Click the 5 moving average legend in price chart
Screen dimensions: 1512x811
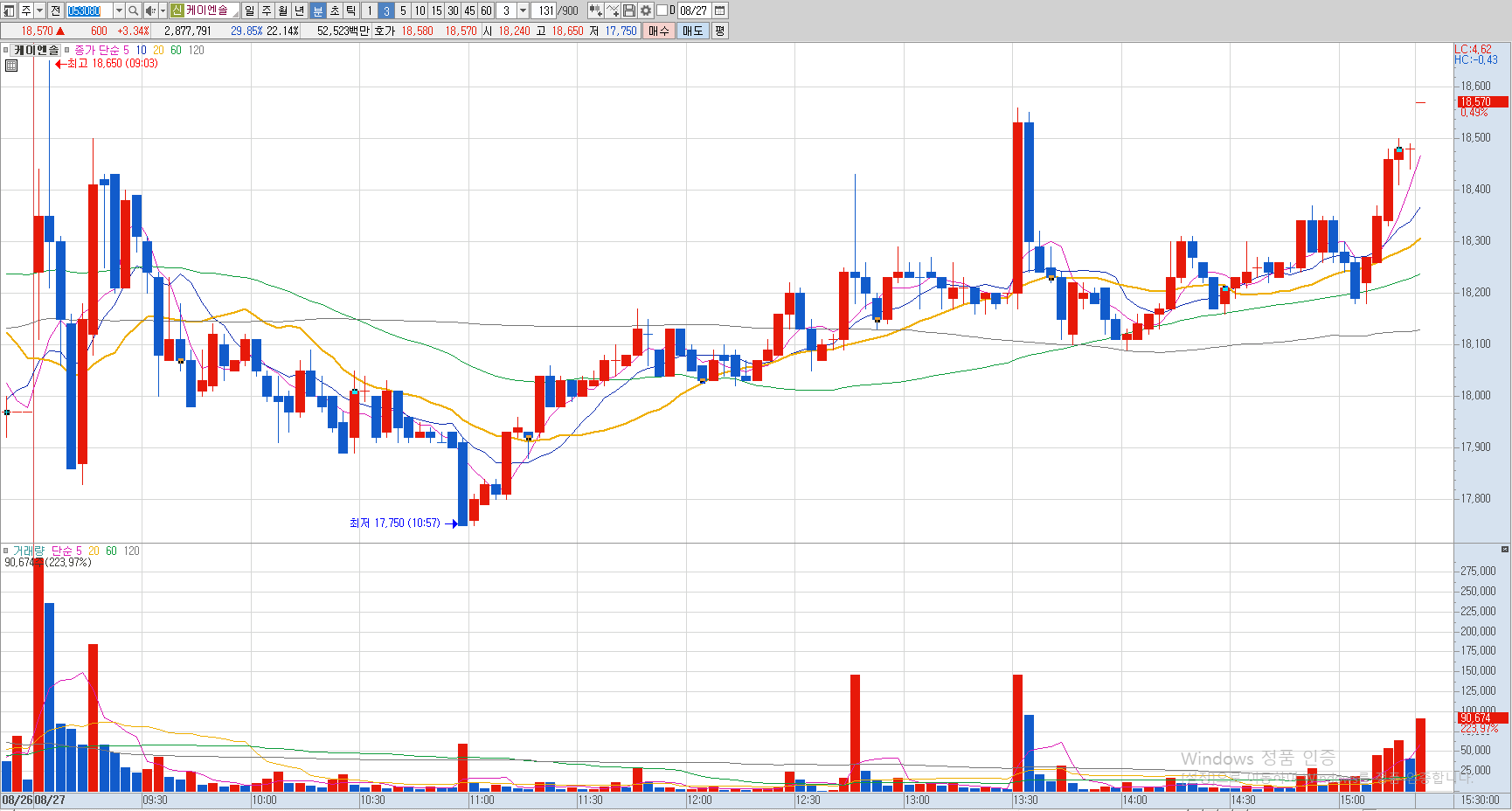pos(126,51)
